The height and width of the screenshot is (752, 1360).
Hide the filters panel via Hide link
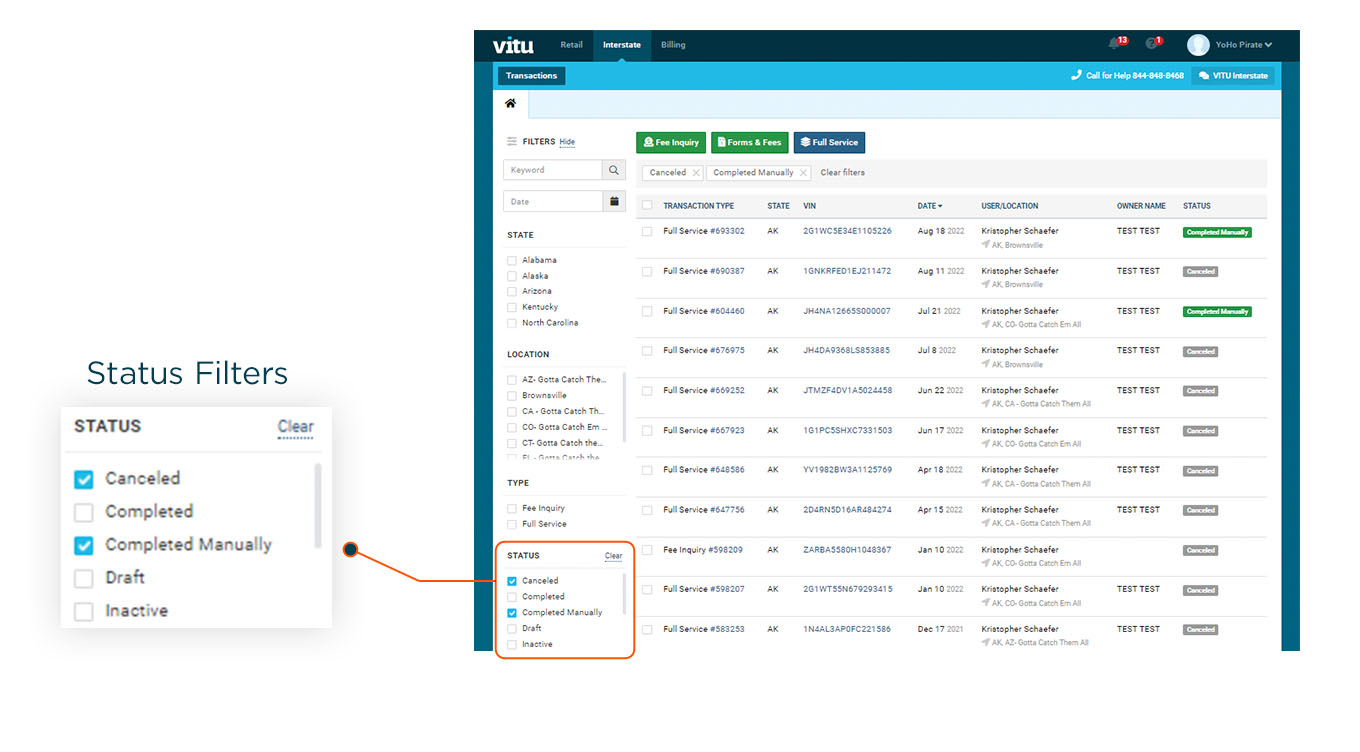tap(567, 142)
